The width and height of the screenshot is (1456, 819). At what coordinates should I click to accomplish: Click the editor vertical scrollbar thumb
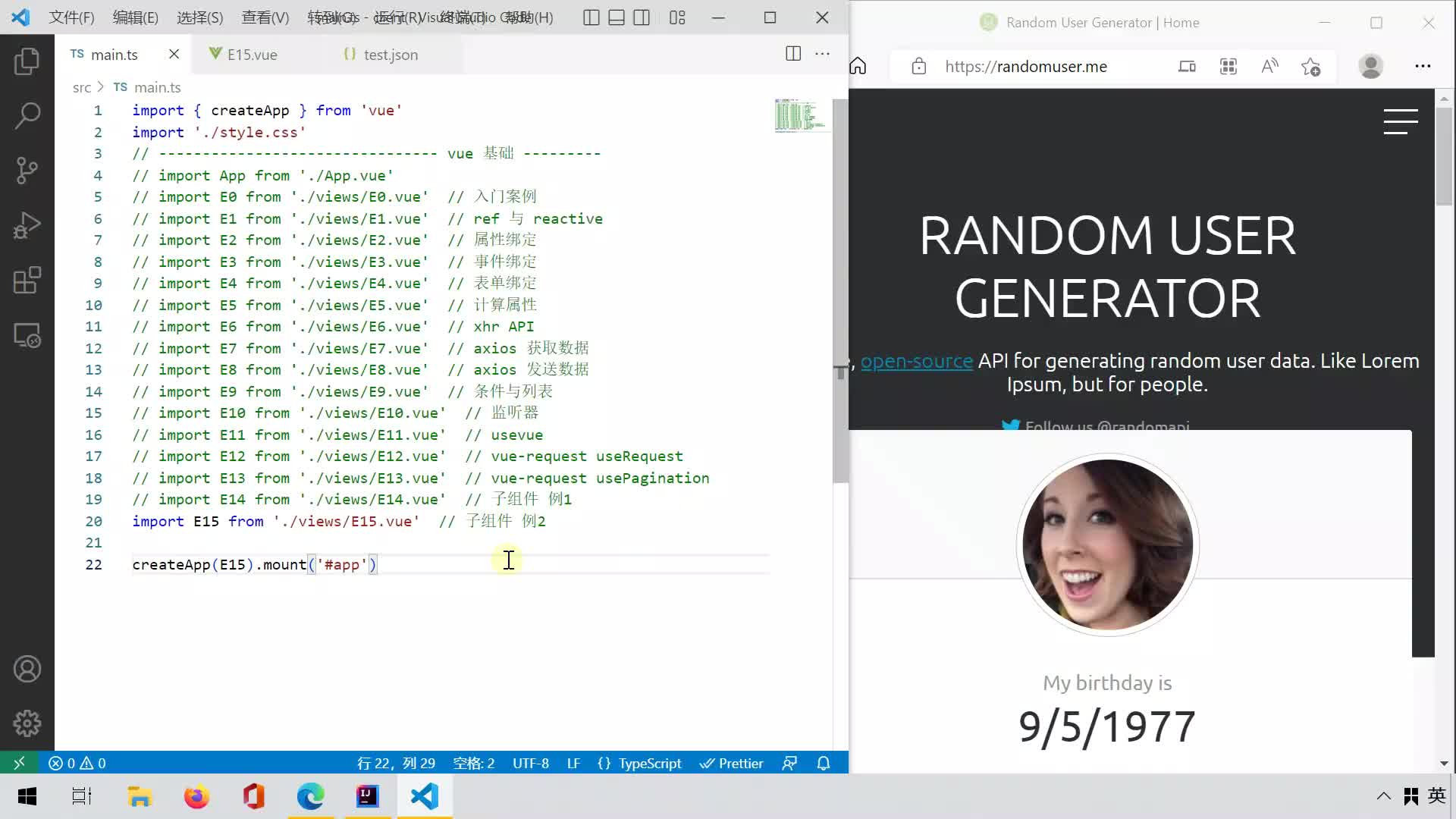point(840,290)
